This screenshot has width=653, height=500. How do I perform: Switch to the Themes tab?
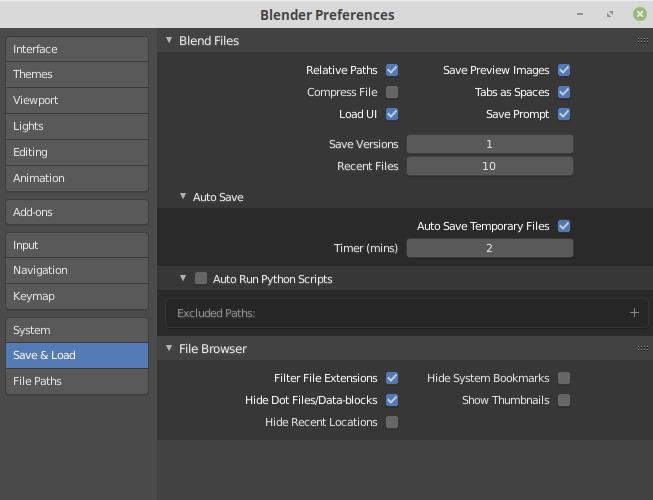(x=77, y=75)
